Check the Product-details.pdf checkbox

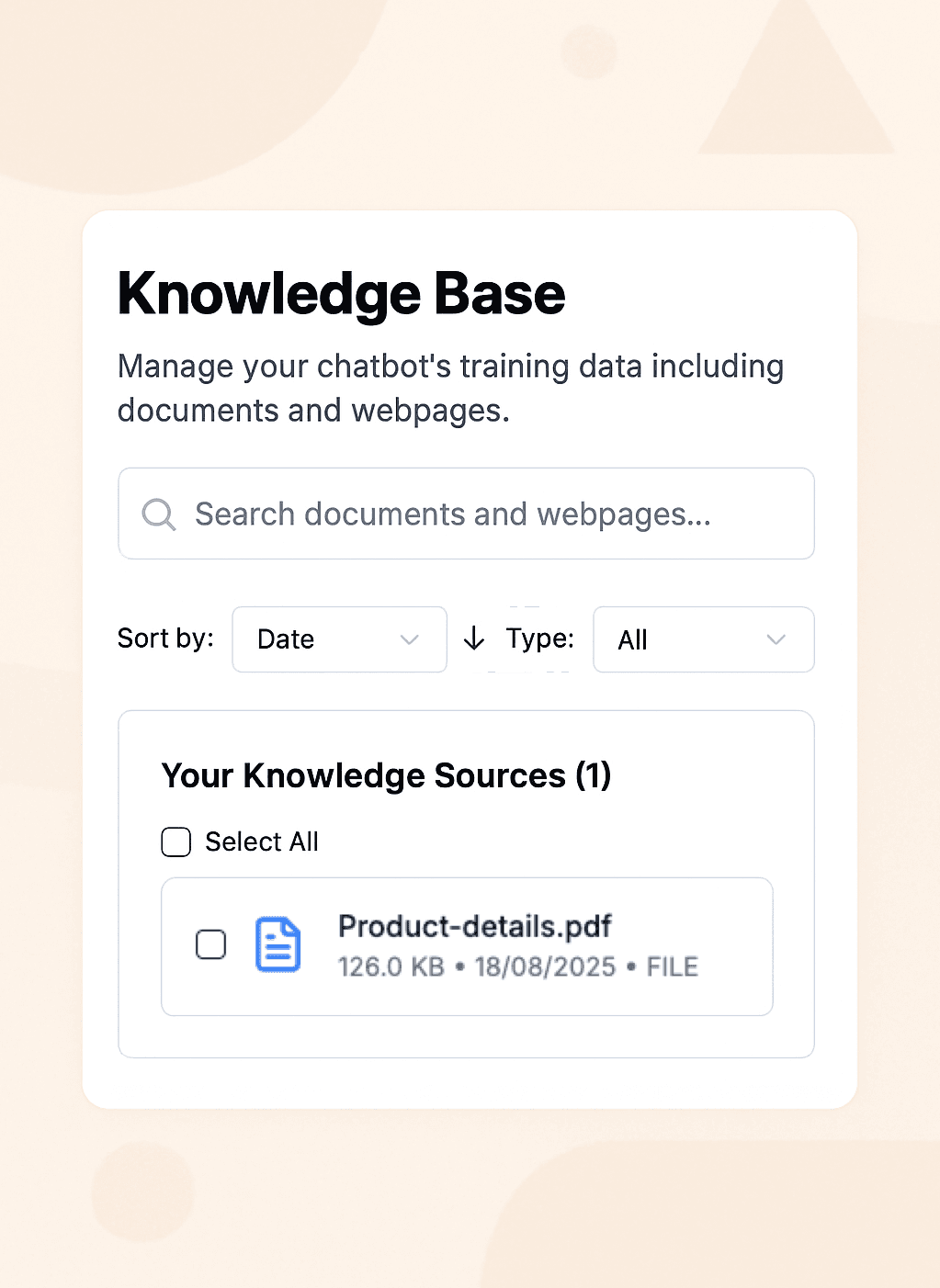coord(211,944)
